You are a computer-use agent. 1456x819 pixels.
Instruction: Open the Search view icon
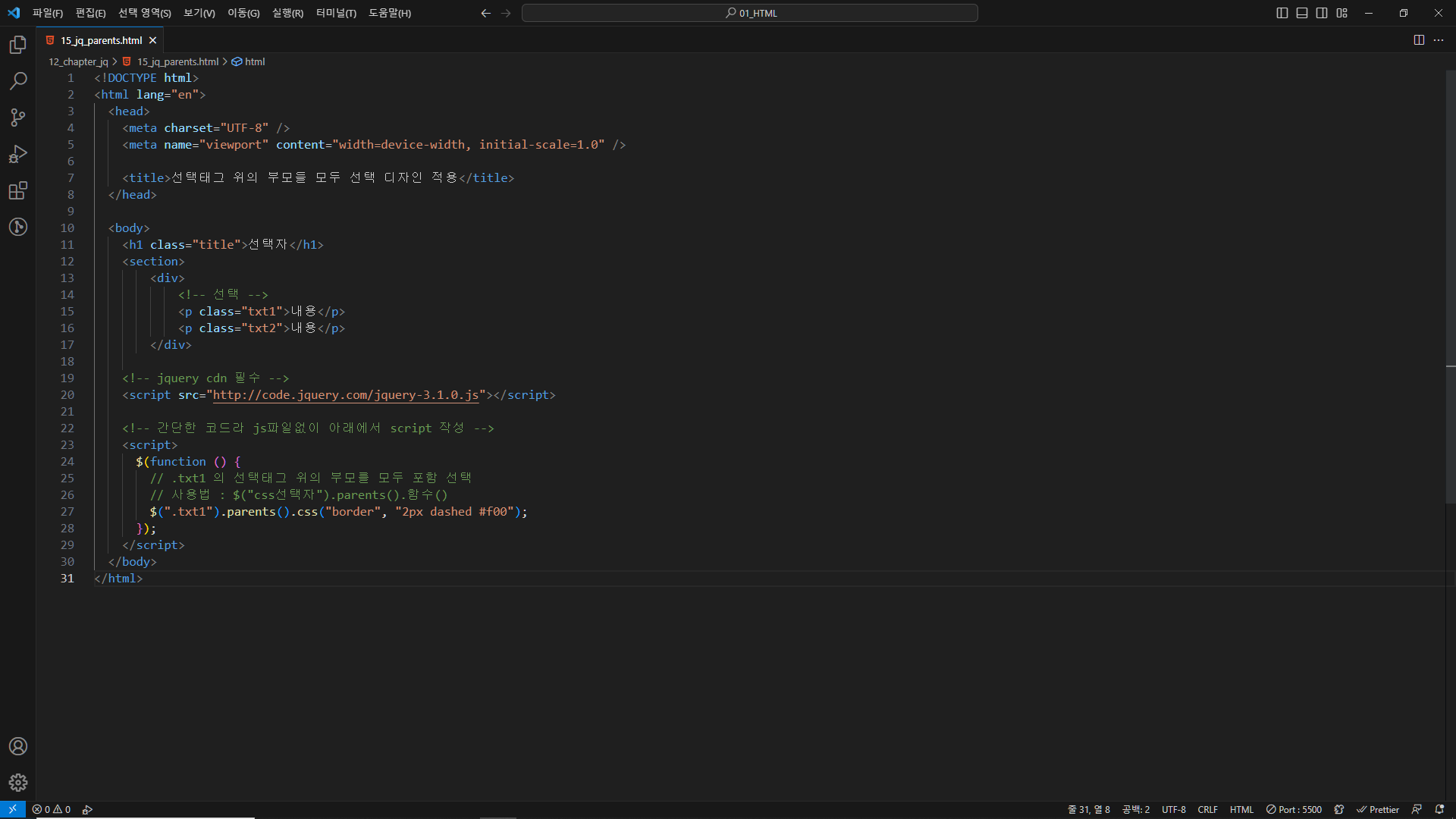18,81
